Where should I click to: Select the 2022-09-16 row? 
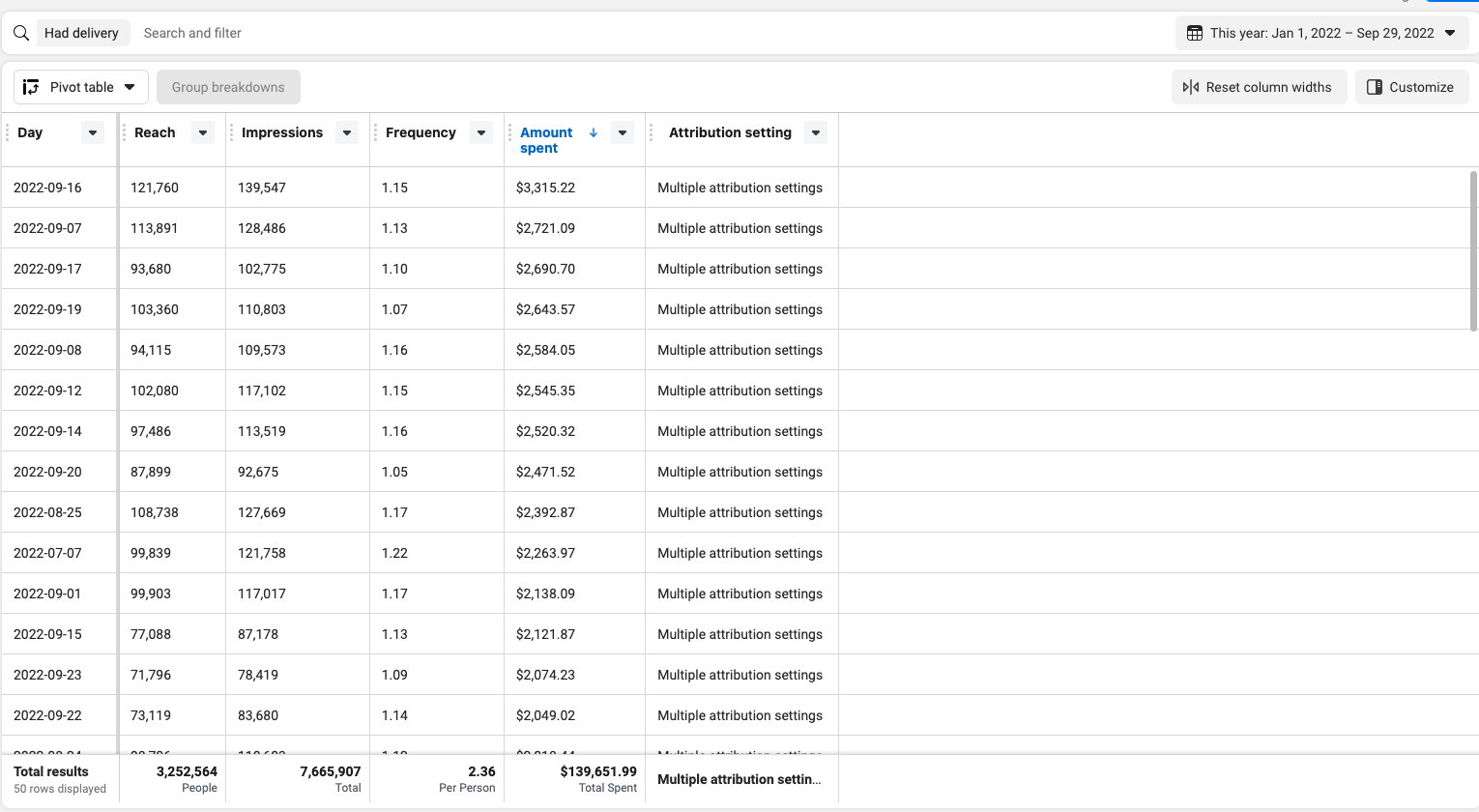[x=48, y=188]
